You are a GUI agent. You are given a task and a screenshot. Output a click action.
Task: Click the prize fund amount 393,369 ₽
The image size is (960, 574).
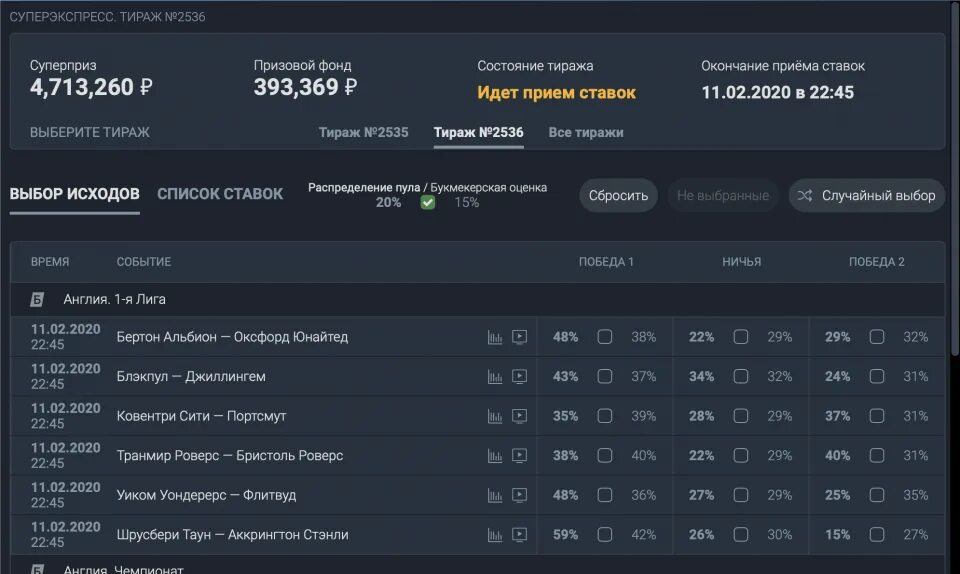[x=306, y=88]
